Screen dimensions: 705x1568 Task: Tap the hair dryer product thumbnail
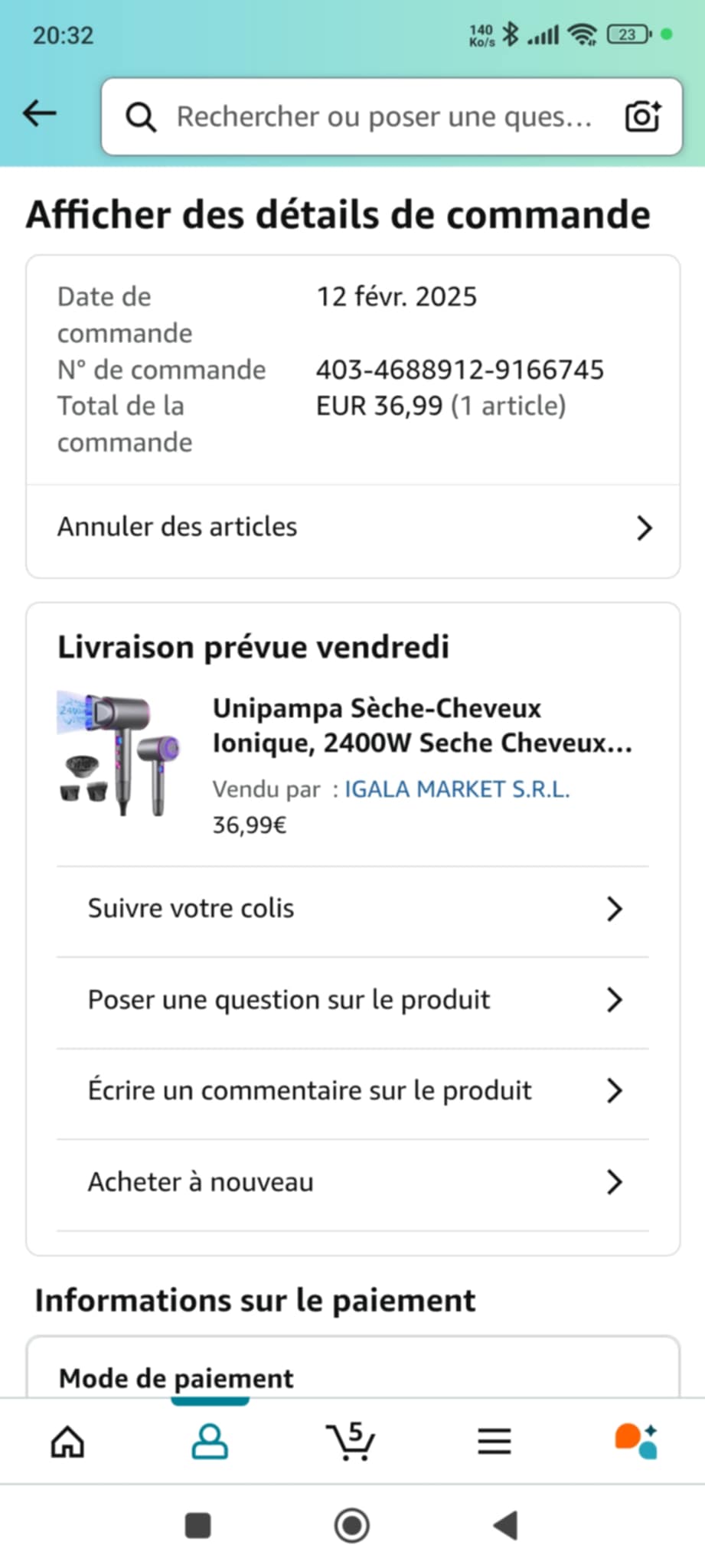[x=119, y=754]
